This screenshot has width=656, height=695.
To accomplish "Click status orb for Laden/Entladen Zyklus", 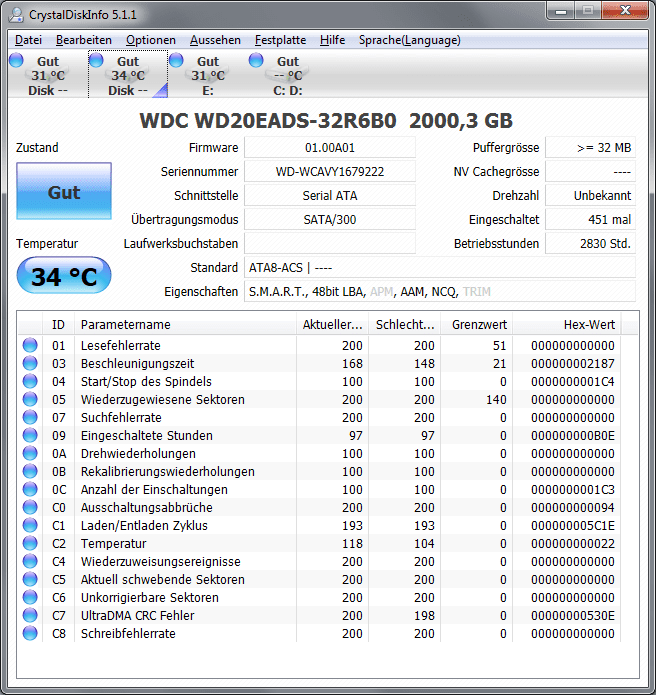I will [x=30, y=525].
